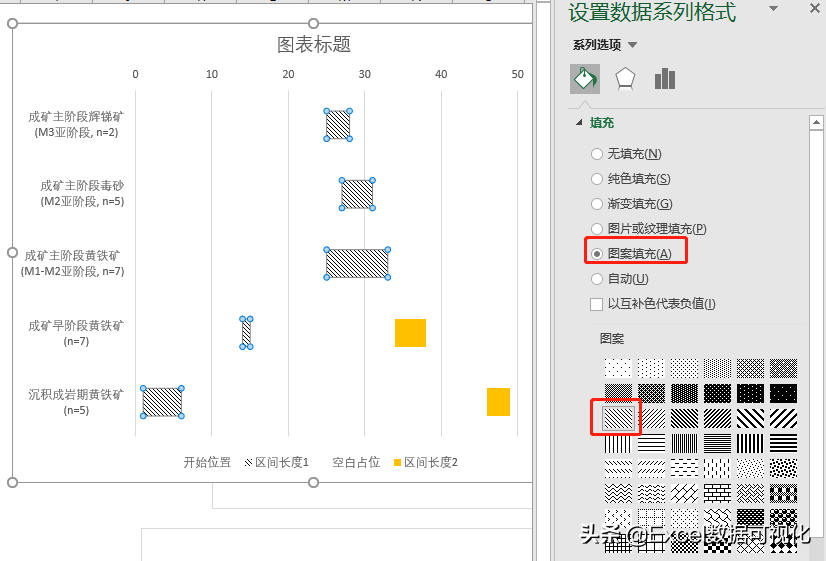Open the 系列选项 dropdown arrow
Screen dimensions: 826x561
633,45
